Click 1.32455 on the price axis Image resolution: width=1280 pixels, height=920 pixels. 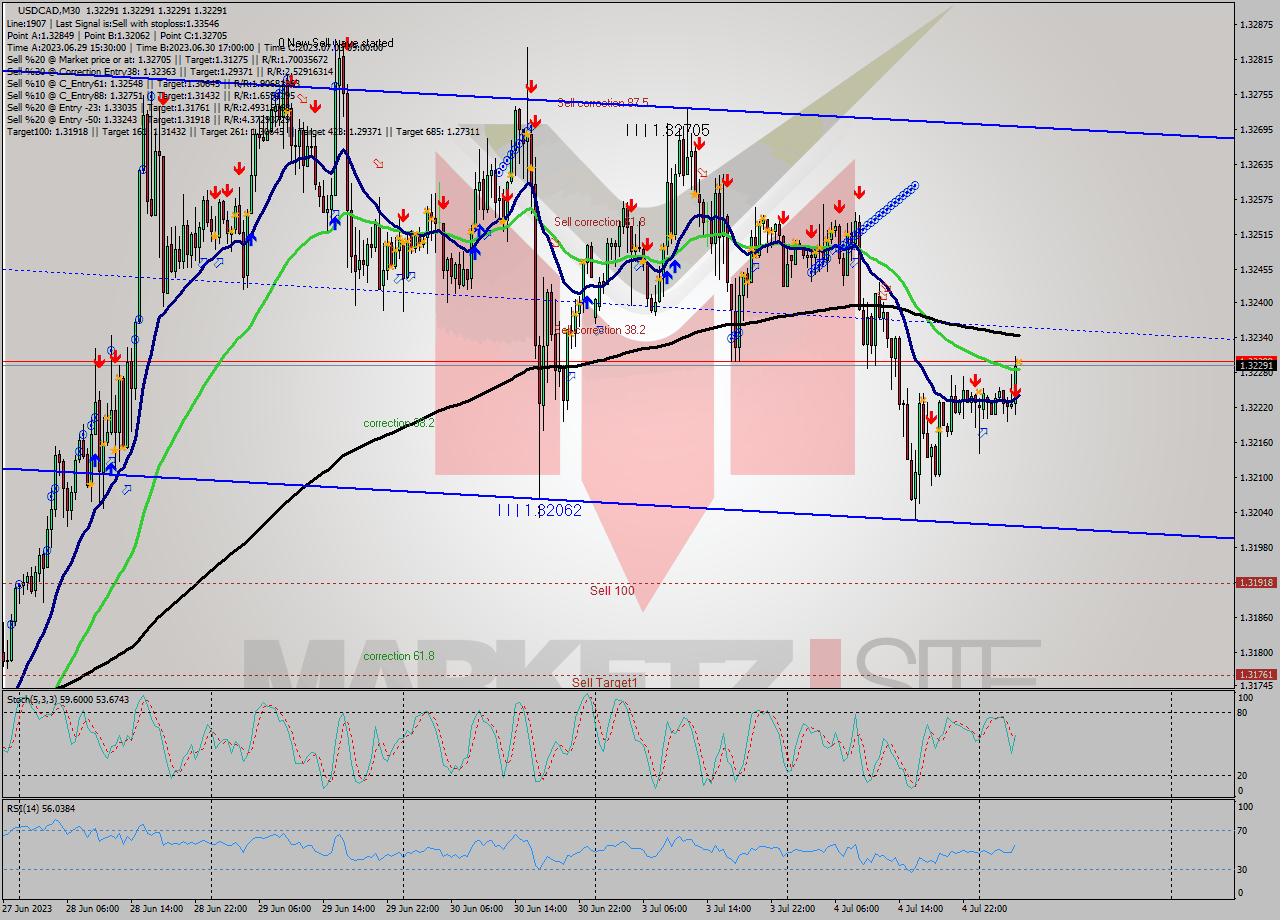point(1257,269)
